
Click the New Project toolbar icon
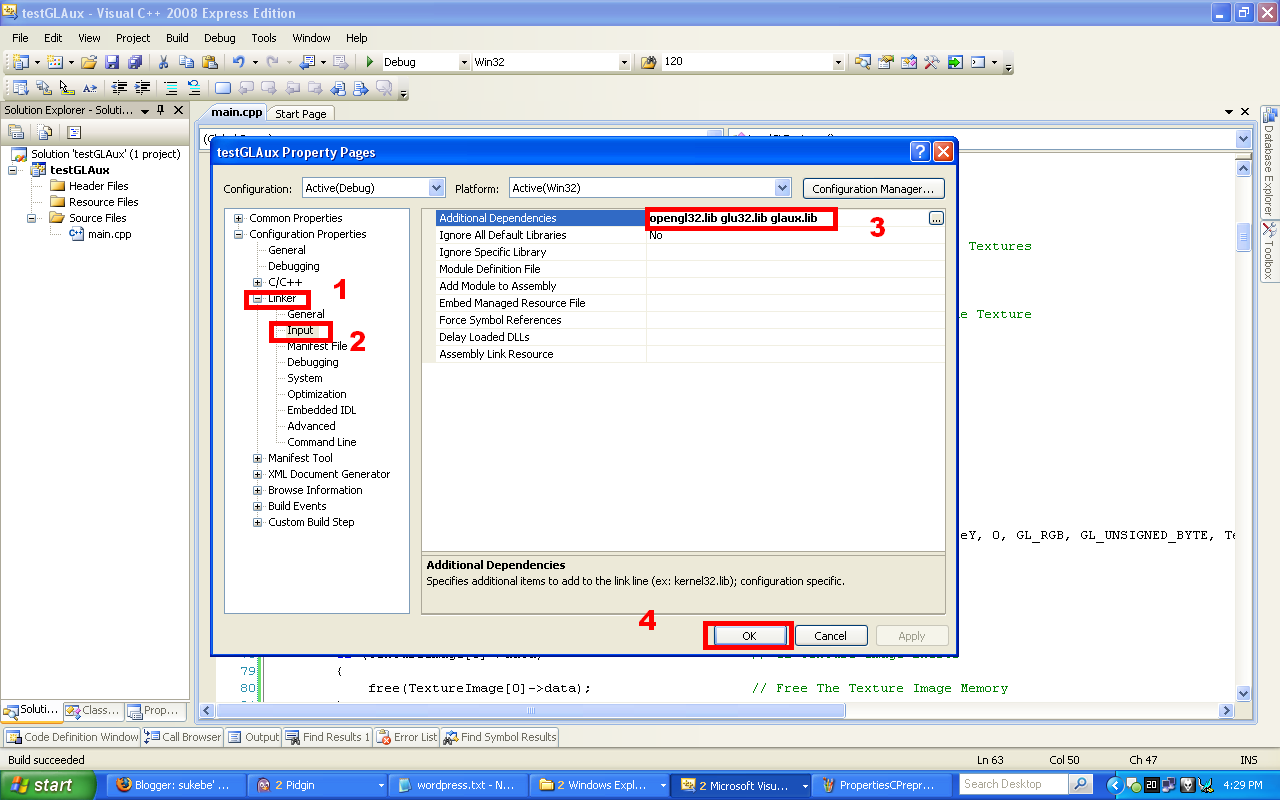(x=20, y=62)
